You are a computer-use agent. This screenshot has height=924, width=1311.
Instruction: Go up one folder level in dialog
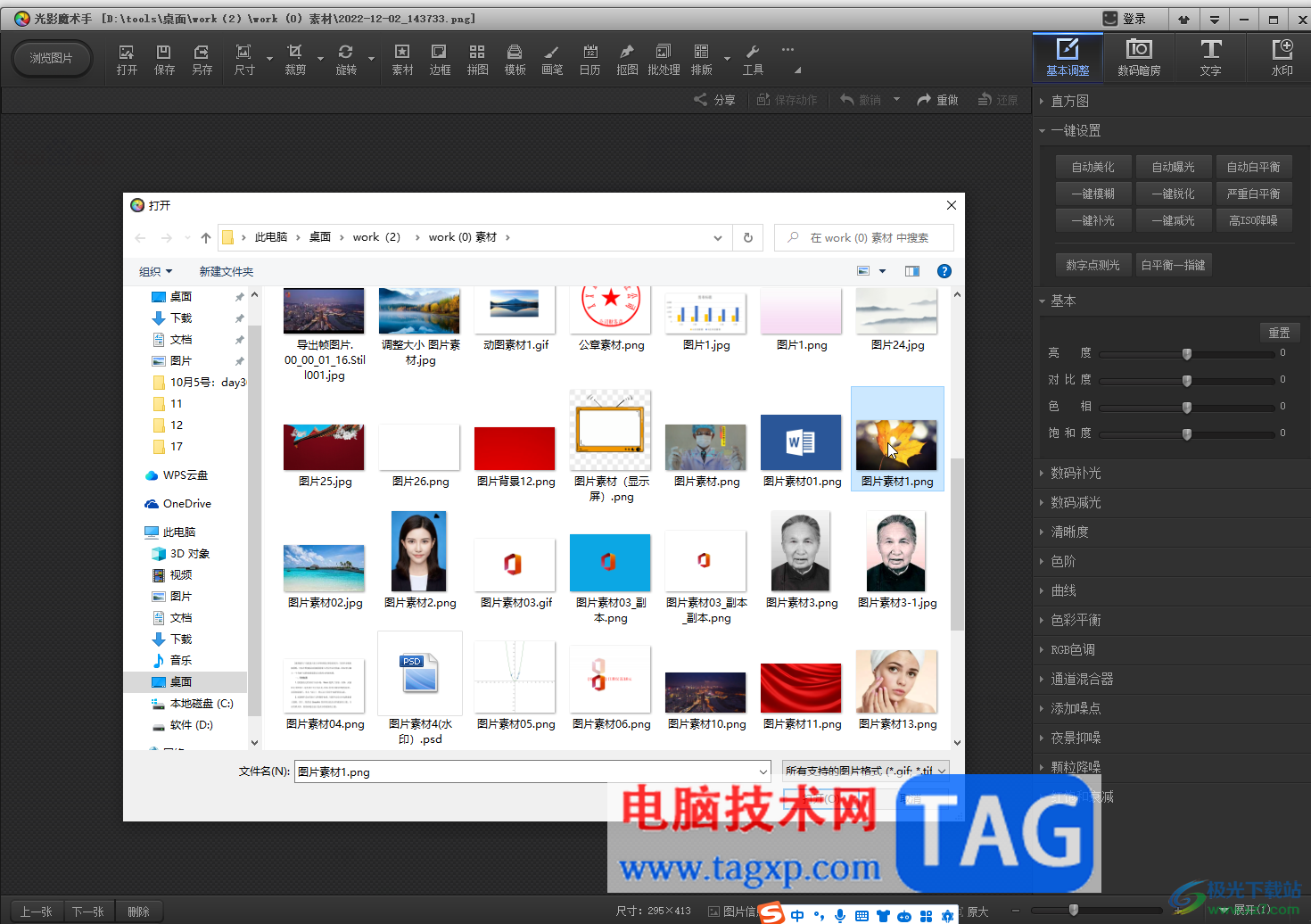tap(206, 237)
